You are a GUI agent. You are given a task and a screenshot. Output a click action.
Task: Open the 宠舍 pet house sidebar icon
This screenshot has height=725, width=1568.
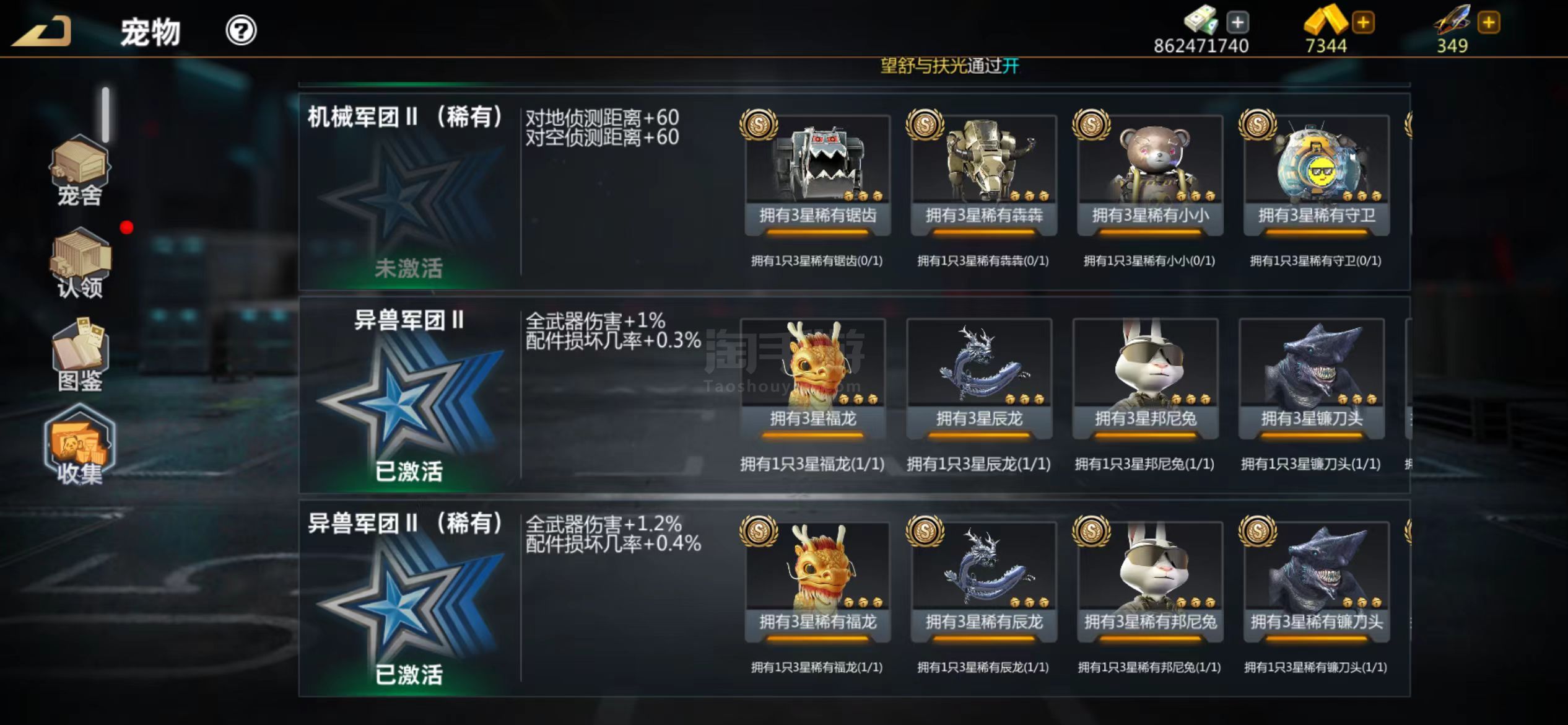pos(80,171)
